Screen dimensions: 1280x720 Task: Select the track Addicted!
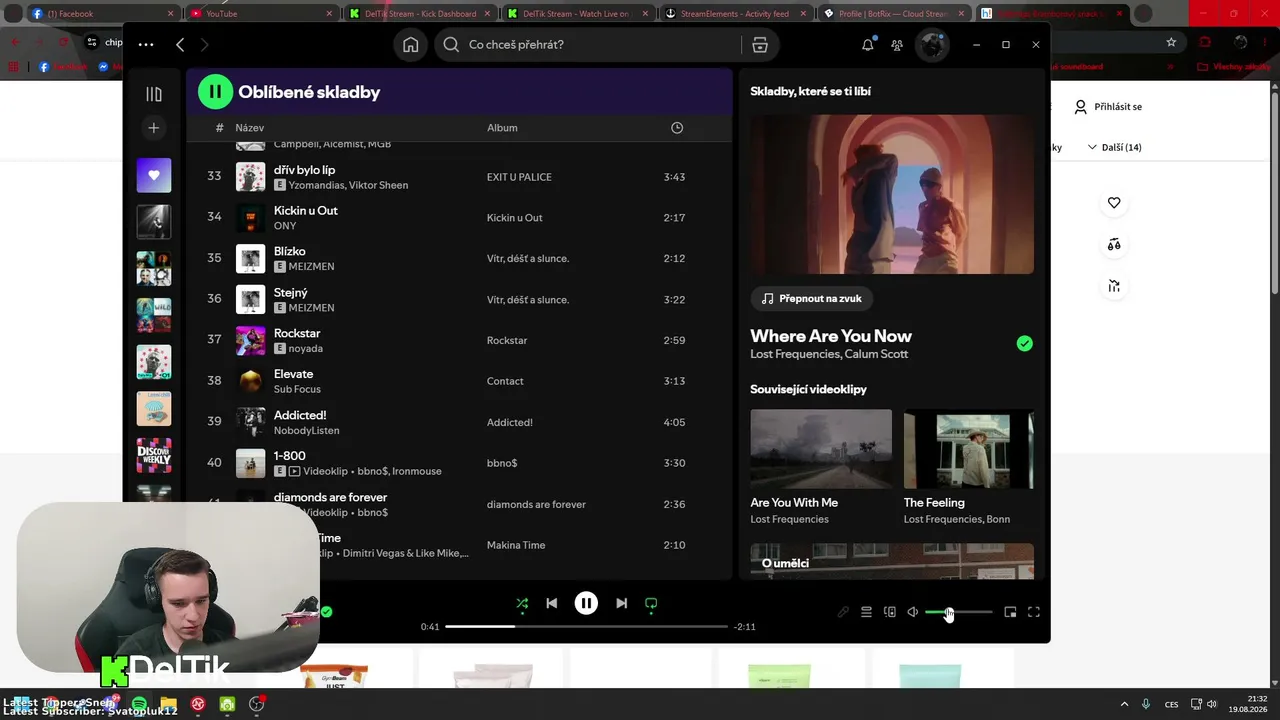[300, 415]
